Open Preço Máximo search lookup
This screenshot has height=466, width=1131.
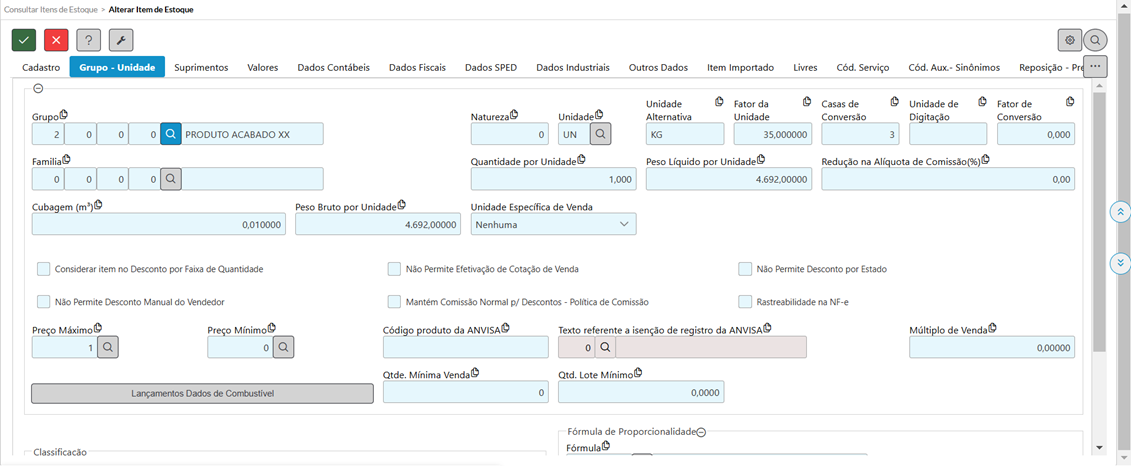[x=108, y=347]
